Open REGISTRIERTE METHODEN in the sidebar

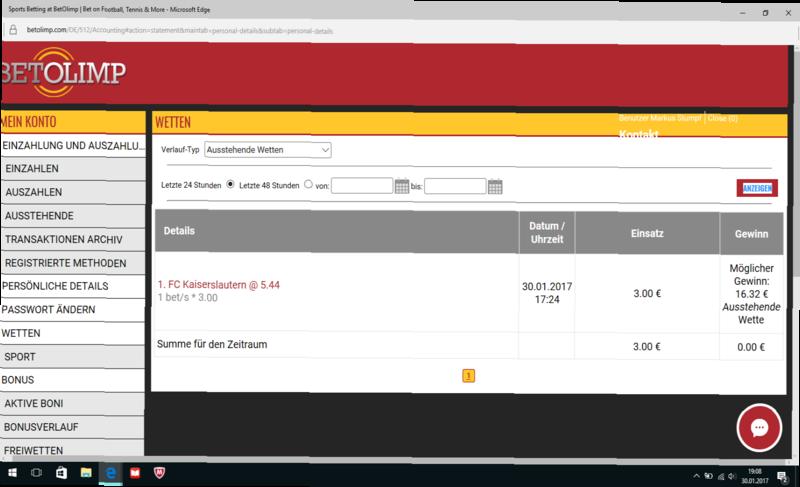click(x=73, y=263)
